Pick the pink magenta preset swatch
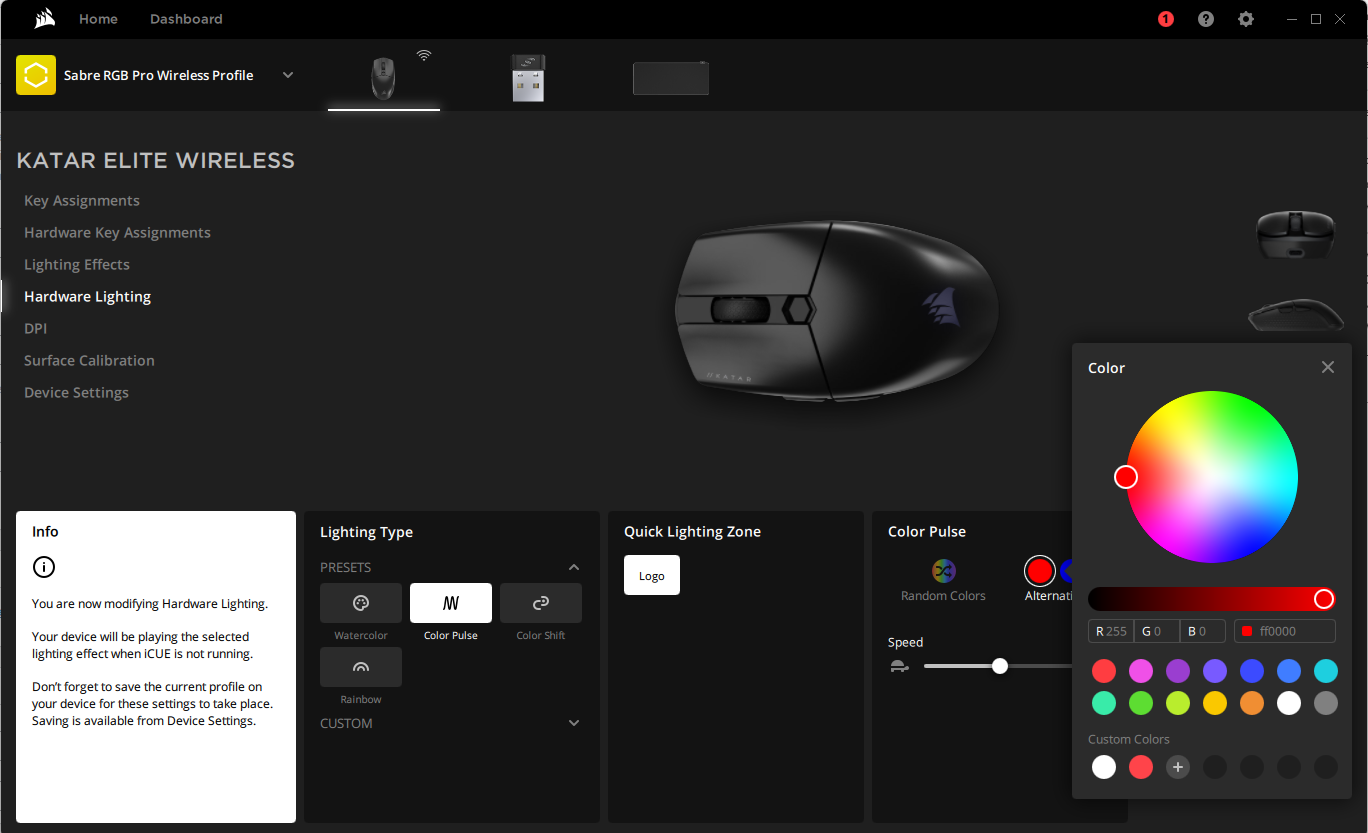The image size is (1368, 833). coord(1141,671)
